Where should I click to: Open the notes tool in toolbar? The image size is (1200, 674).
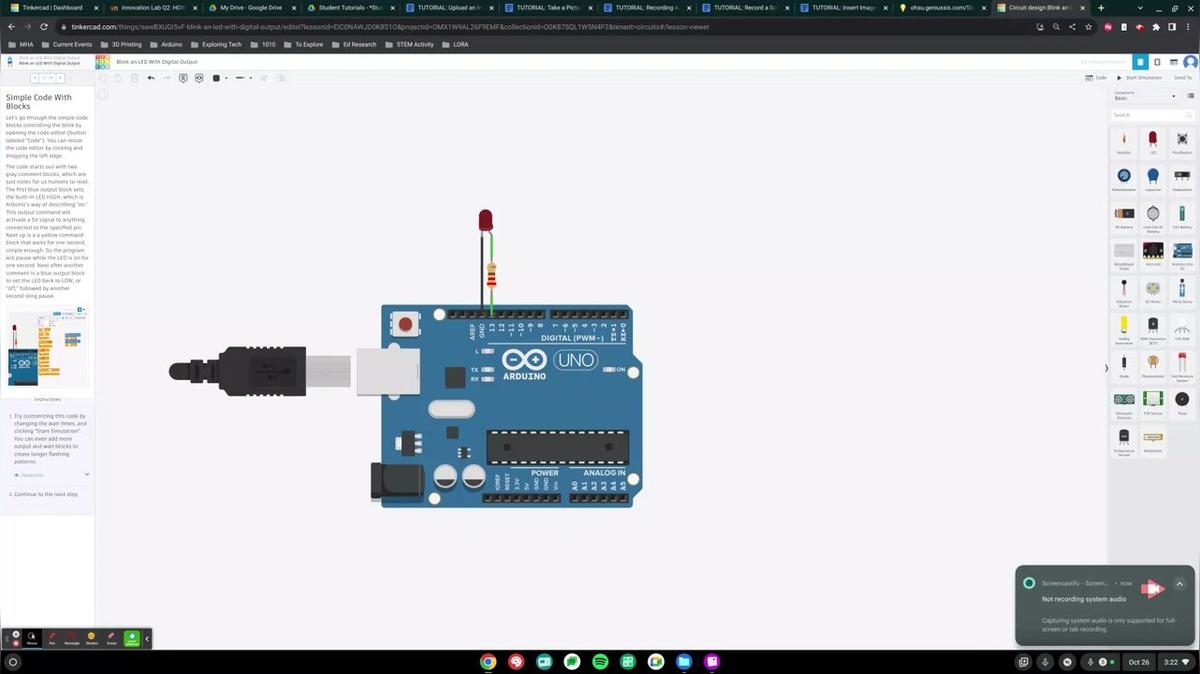click(x=183, y=78)
